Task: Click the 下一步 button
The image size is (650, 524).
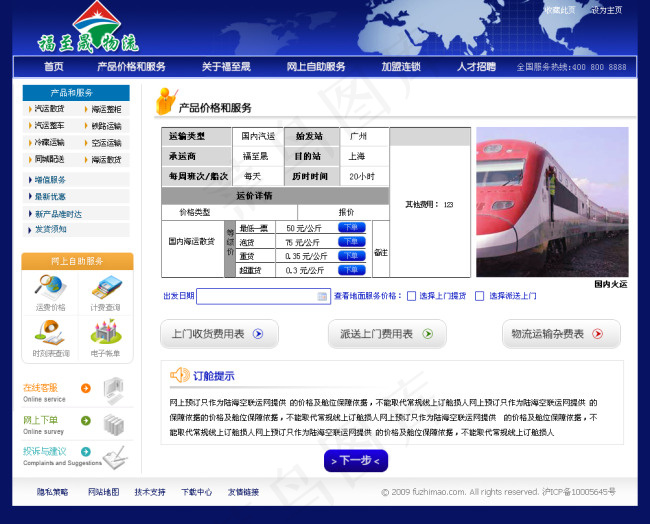Action: 355,461
